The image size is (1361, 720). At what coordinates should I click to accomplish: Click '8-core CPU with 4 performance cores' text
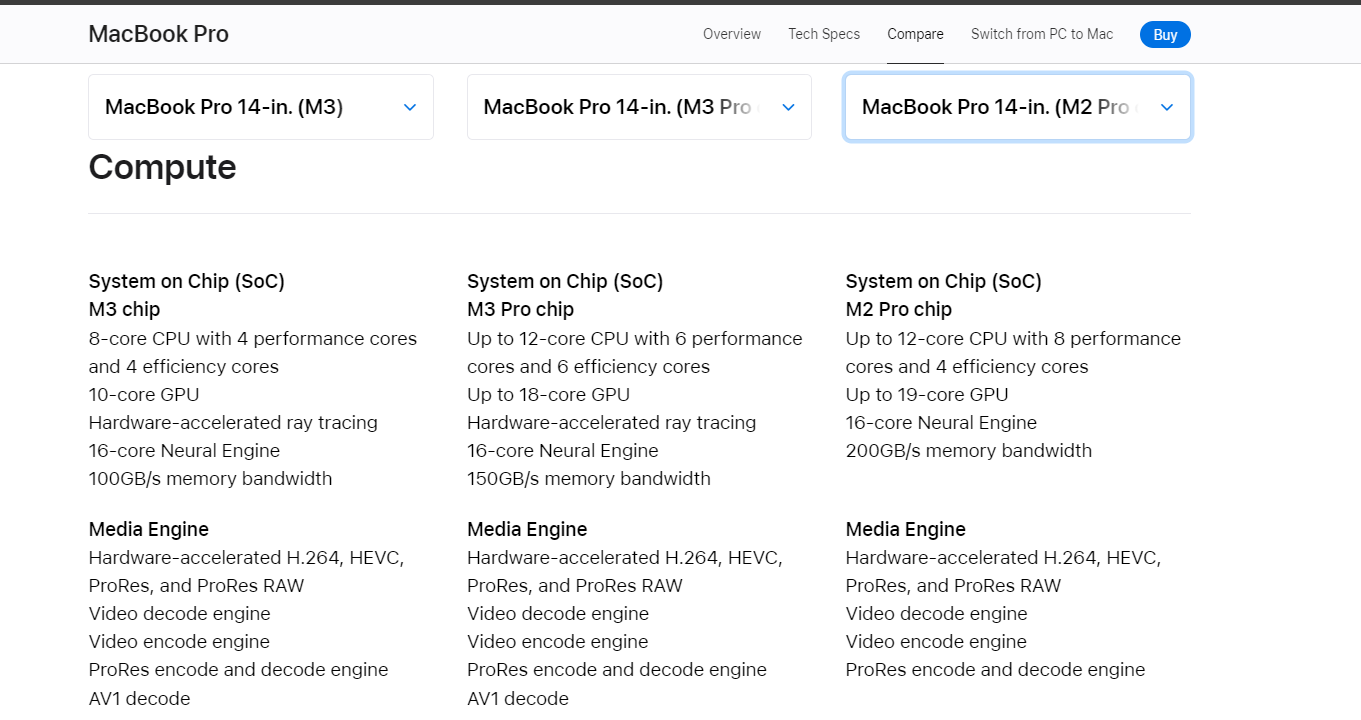tap(253, 338)
